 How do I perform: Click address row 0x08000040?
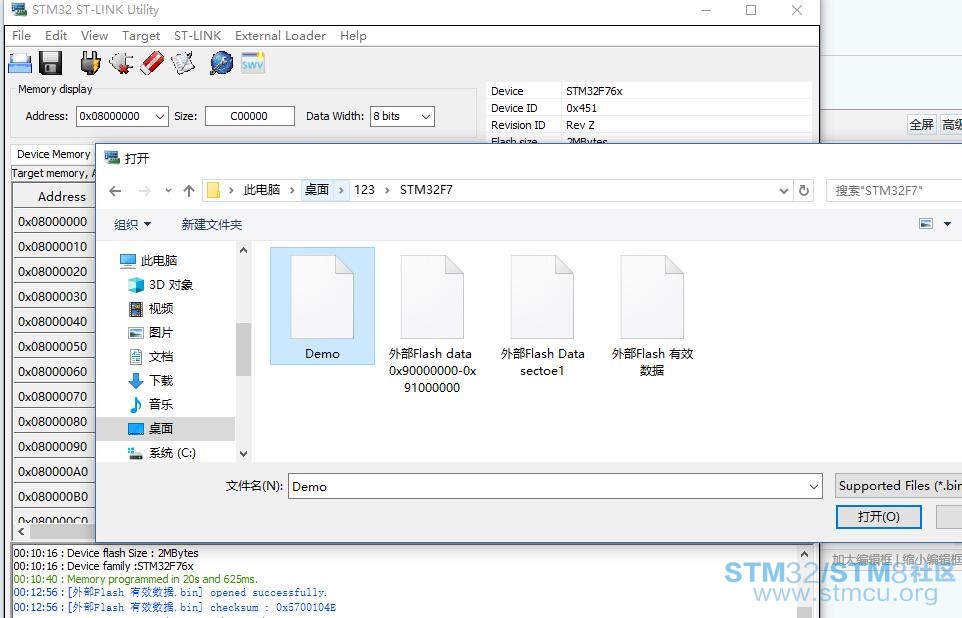(53, 322)
